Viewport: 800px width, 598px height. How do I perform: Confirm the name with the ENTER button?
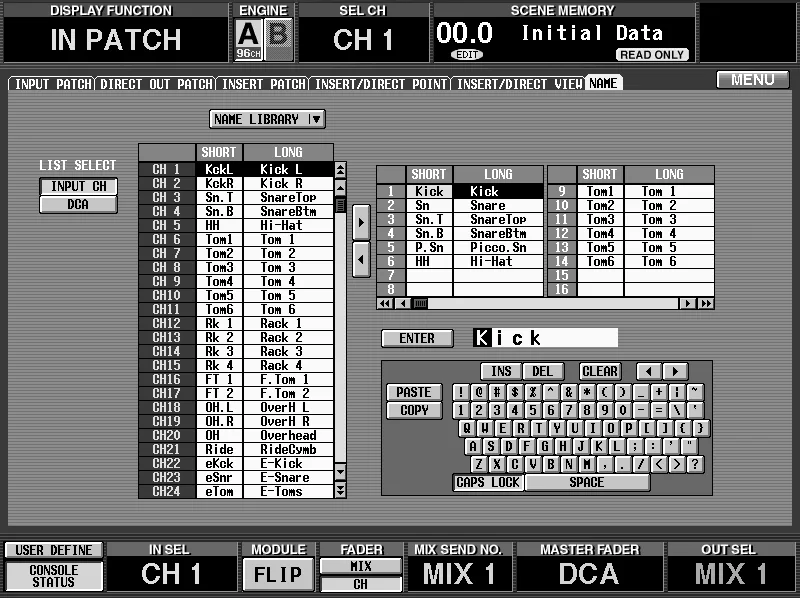pyautogui.click(x=417, y=338)
